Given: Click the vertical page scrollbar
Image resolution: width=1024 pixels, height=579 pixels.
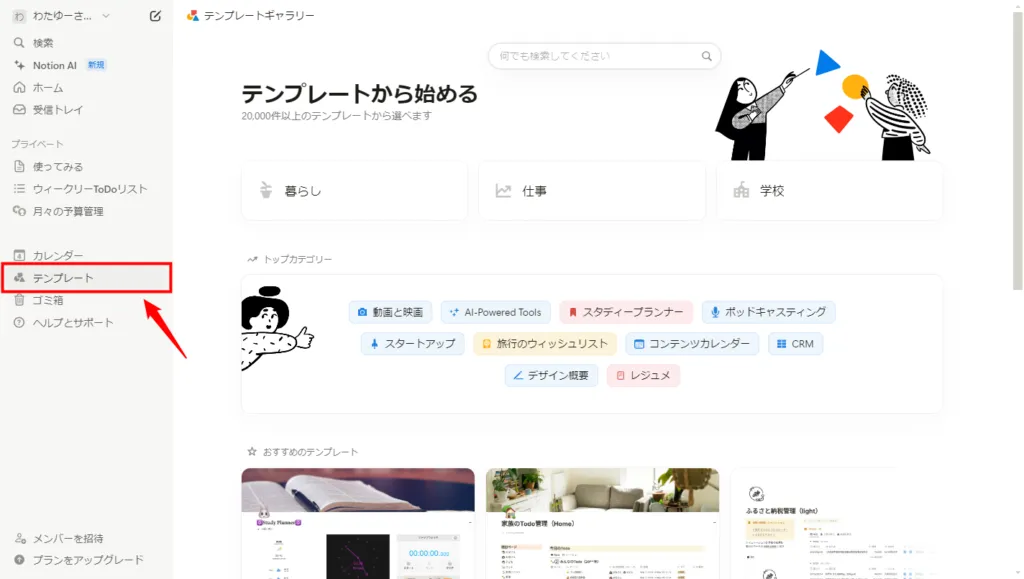Looking at the screenshot, I should click(x=1017, y=150).
